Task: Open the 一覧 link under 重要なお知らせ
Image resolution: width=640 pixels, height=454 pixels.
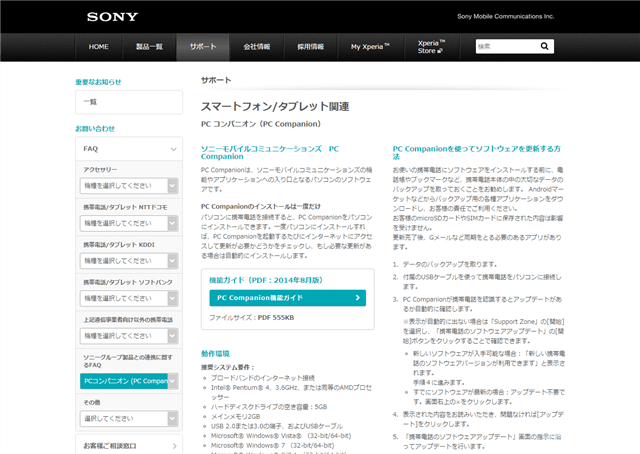Action: [129, 102]
